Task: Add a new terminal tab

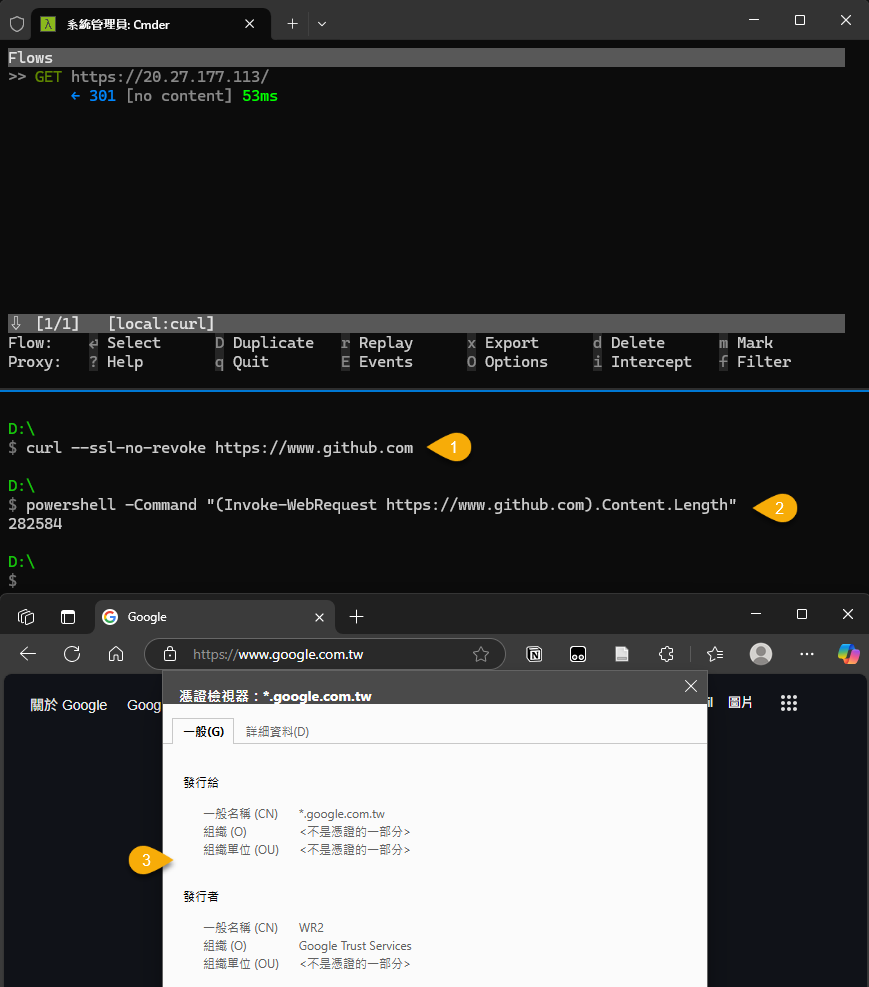Action: point(292,23)
